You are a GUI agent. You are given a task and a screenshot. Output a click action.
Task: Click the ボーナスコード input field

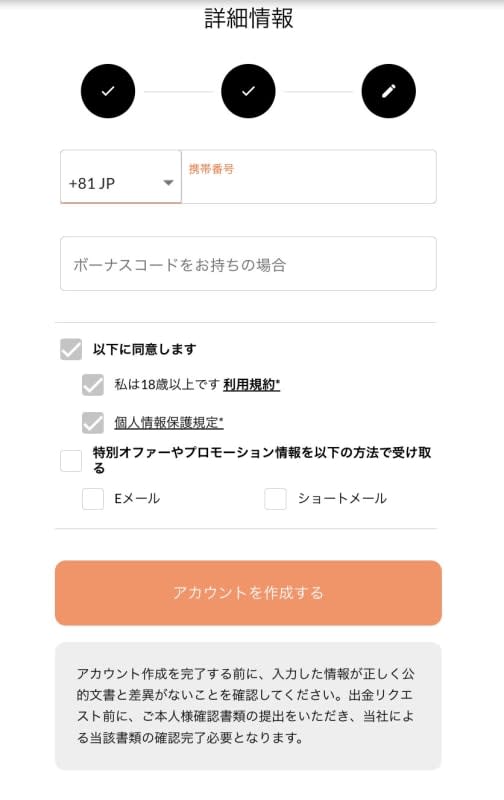pyautogui.click(x=248, y=264)
